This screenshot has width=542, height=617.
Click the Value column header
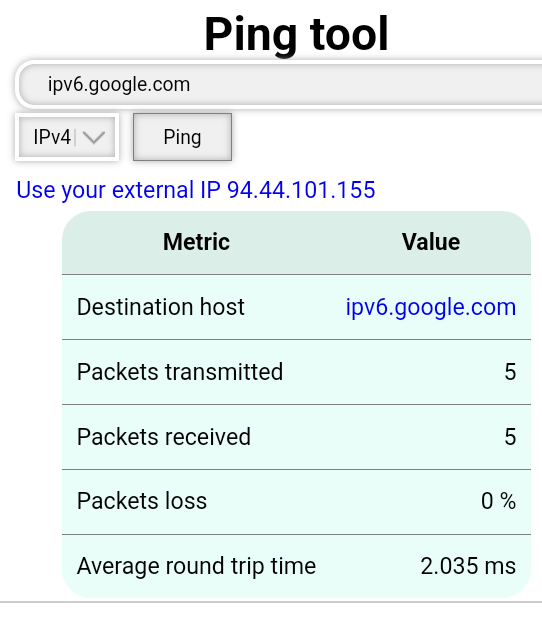(431, 242)
